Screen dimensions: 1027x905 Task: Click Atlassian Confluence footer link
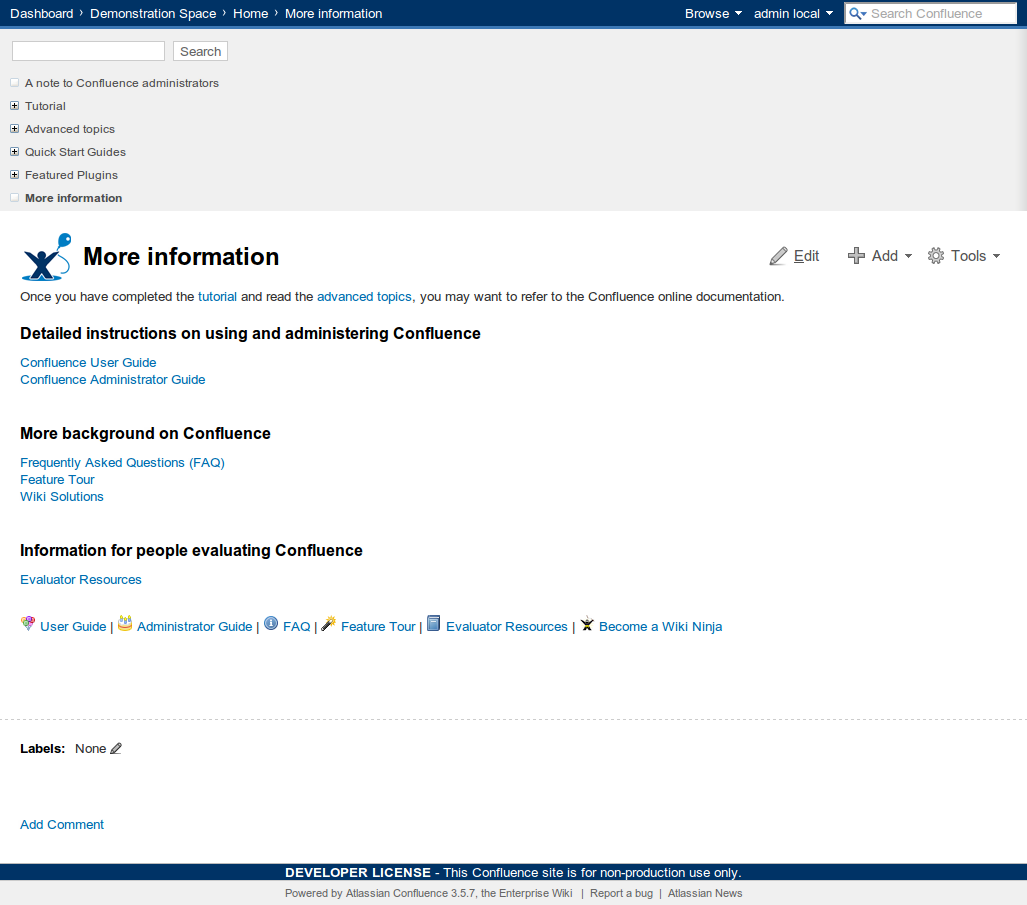(397, 893)
